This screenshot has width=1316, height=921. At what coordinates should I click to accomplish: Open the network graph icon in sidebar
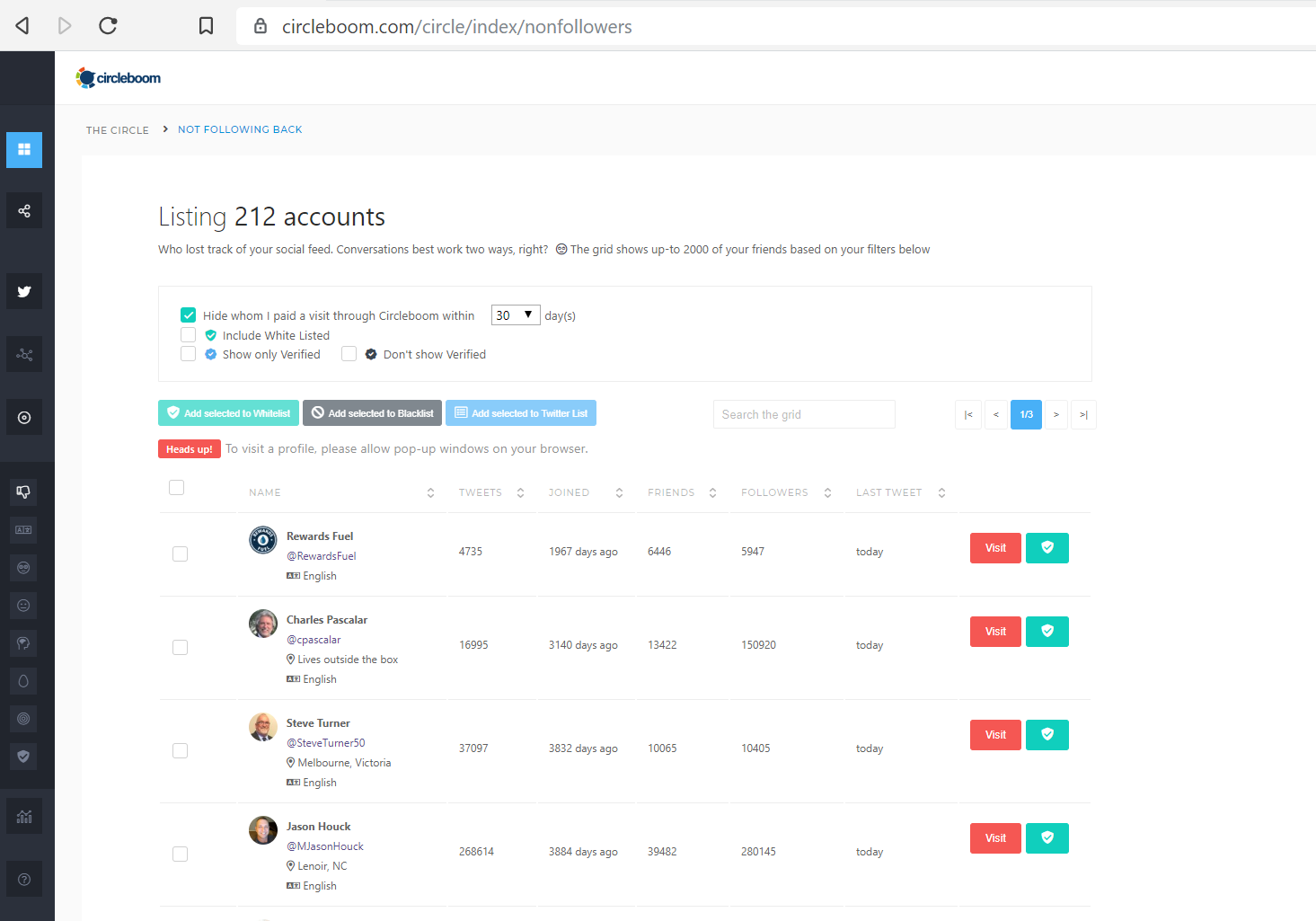coord(24,355)
